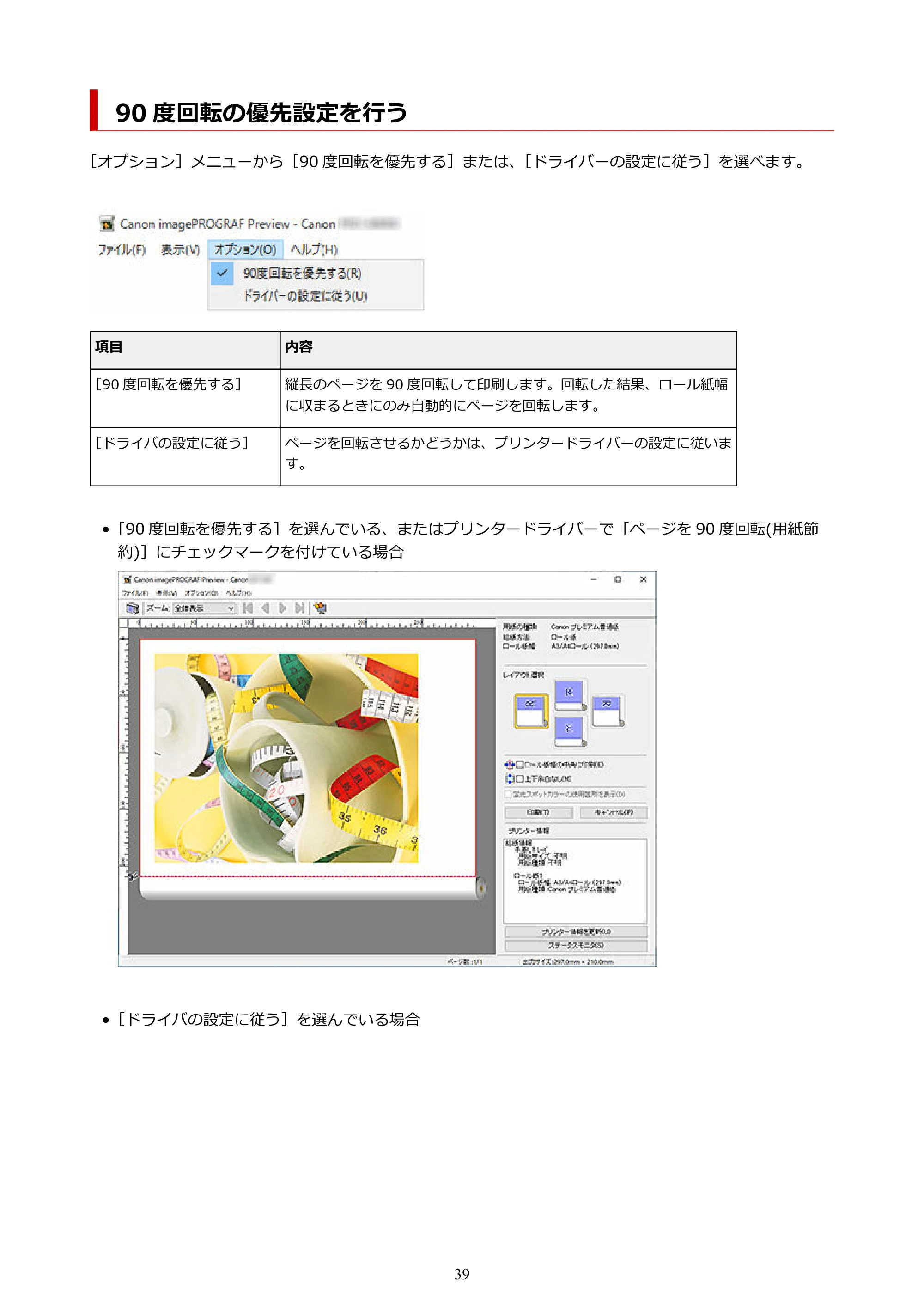Click プリンター情報を更新 button
924x1307 pixels.
pos(576,932)
